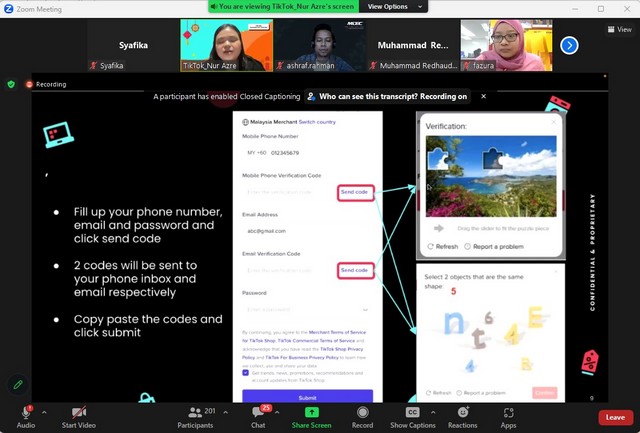This screenshot has height=433, width=640.
Task: Open the Reactions menu
Action: pyautogui.click(x=462, y=412)
